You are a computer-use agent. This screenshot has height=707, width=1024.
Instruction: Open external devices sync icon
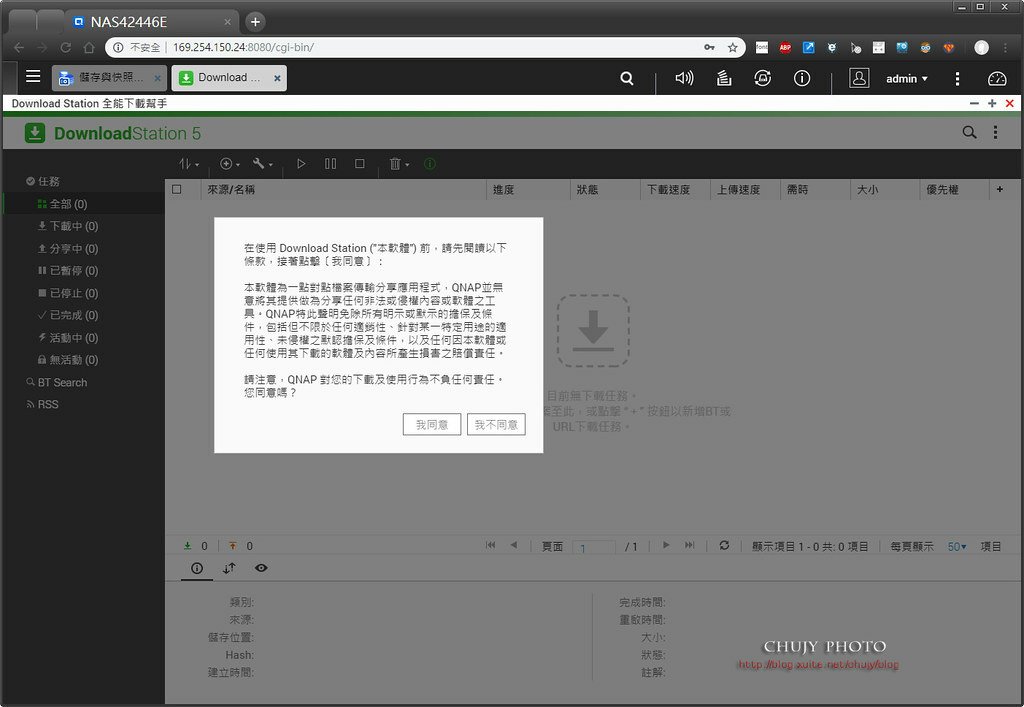click(762, 78)
